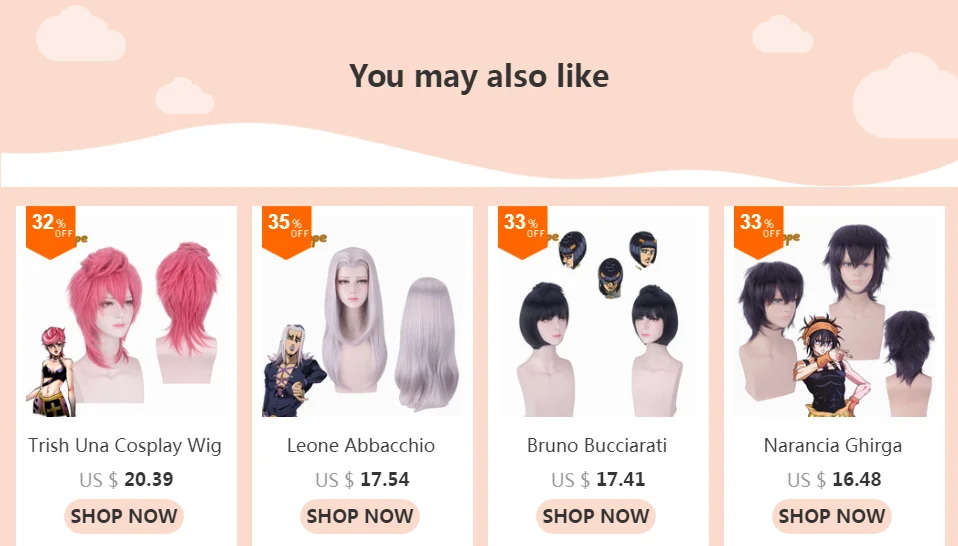958x546 pixels.
Task: Open the purple Narancia Ghirga wig image
Action: (x=834, y=316)
